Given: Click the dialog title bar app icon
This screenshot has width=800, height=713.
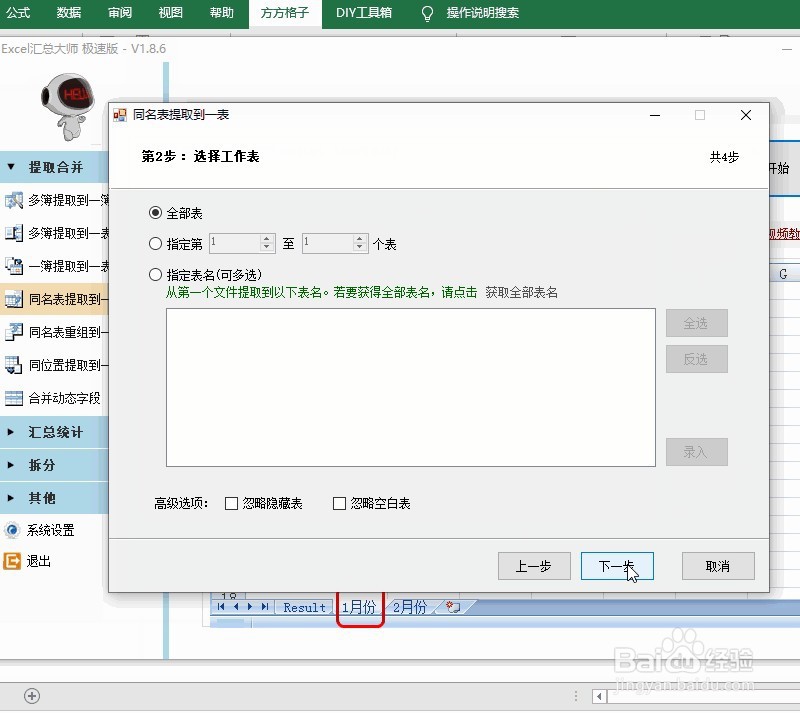Looking at the screenshot, I should [x=120, y=115].
